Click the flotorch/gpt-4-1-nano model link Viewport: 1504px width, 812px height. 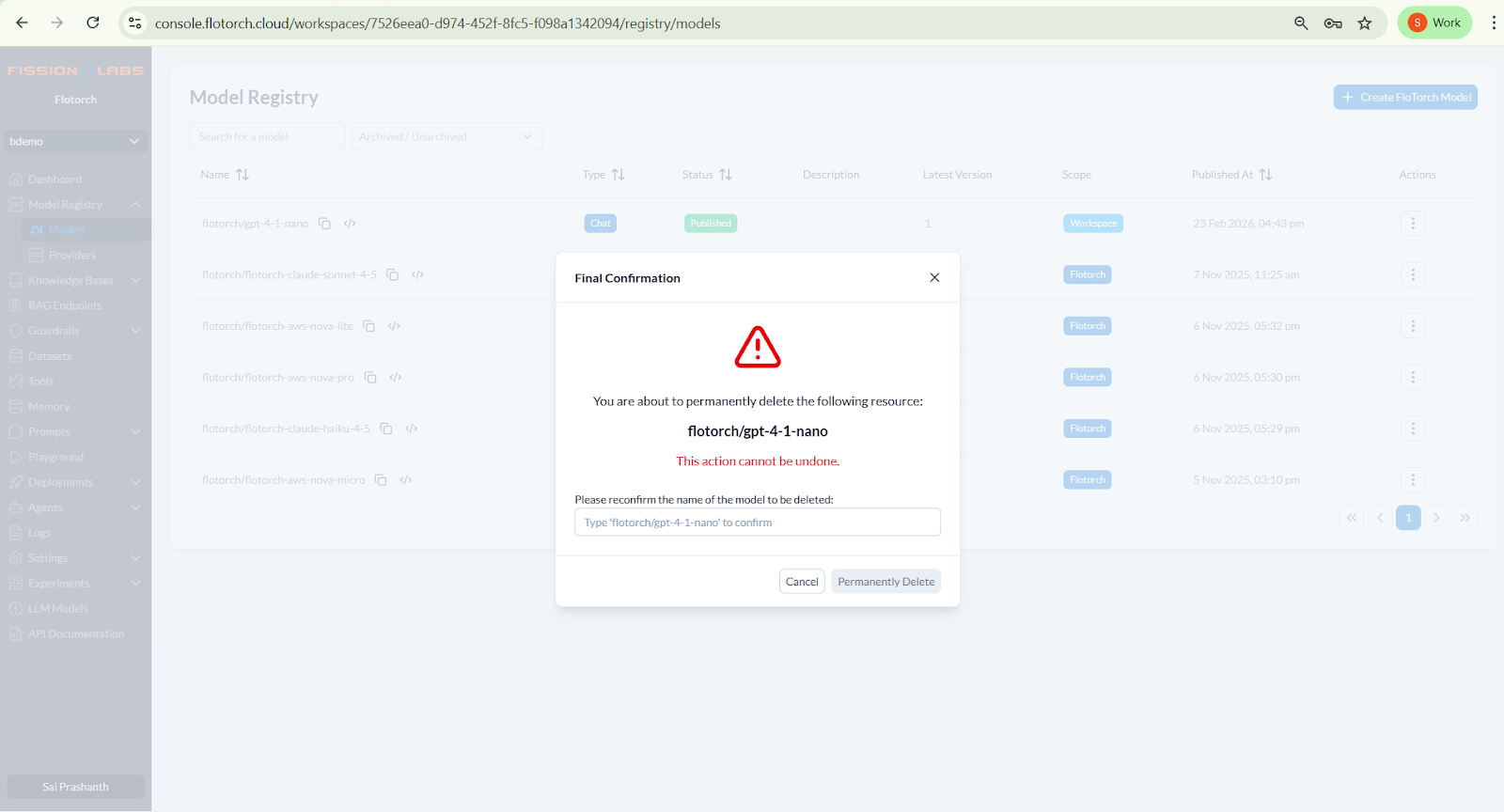(x=255, y=224)
